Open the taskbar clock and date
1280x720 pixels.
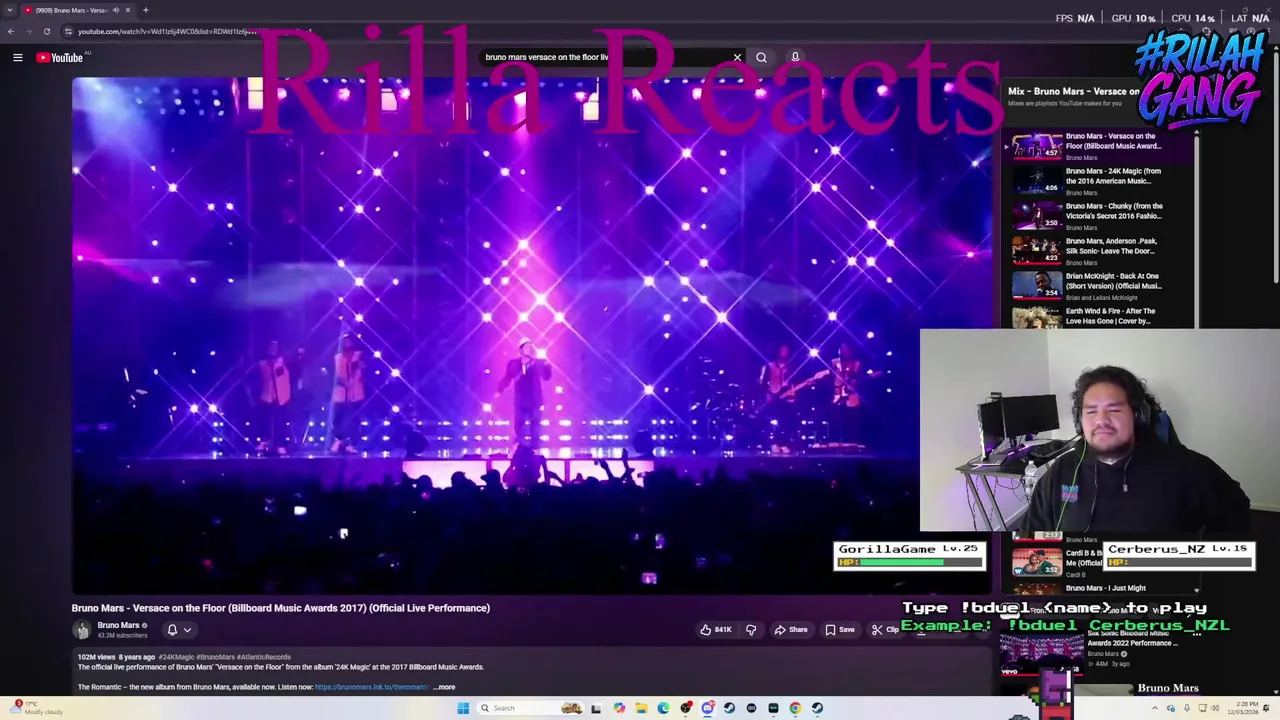1244,708
